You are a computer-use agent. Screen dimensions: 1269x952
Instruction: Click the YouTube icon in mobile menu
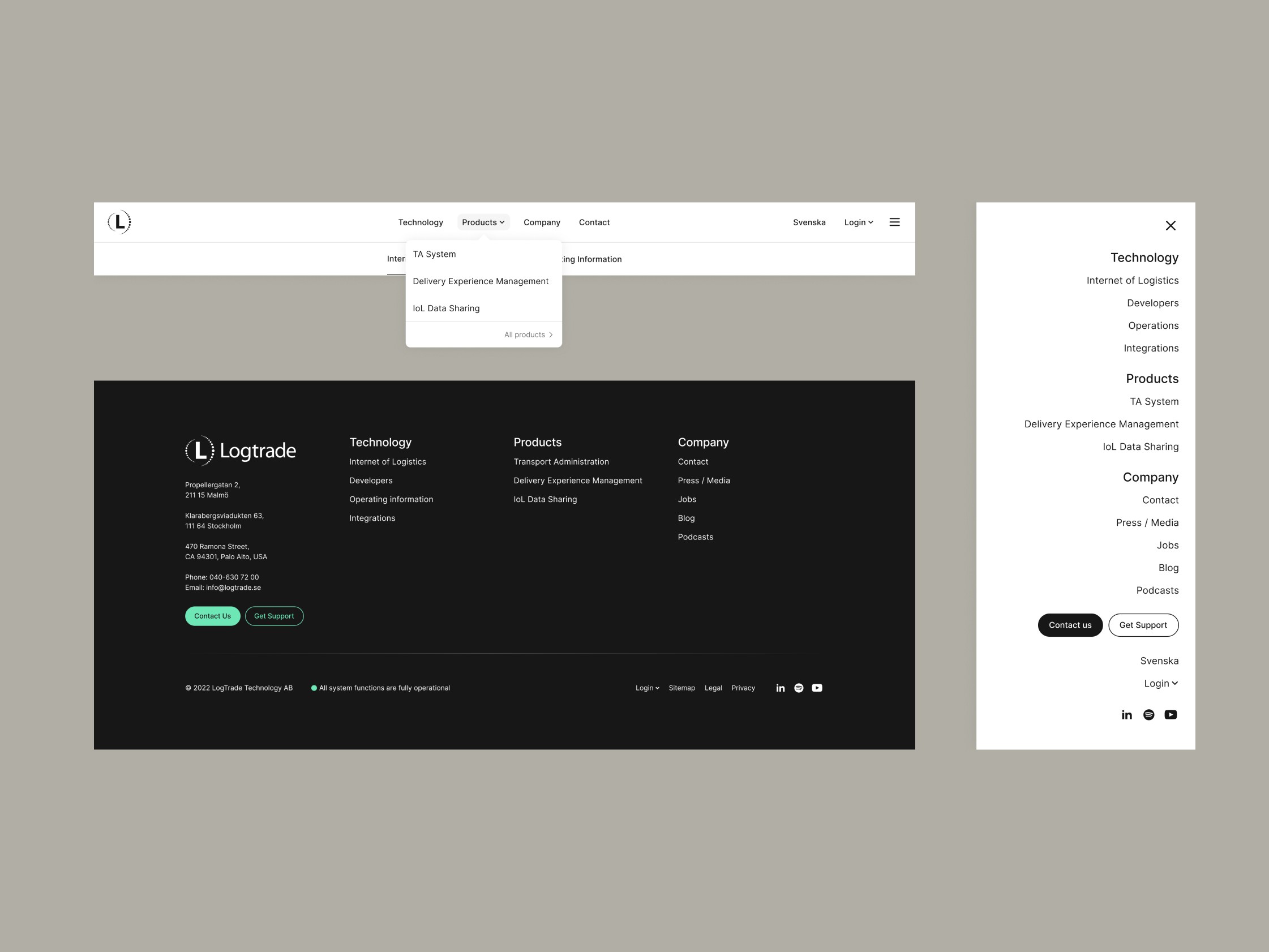1171,715
